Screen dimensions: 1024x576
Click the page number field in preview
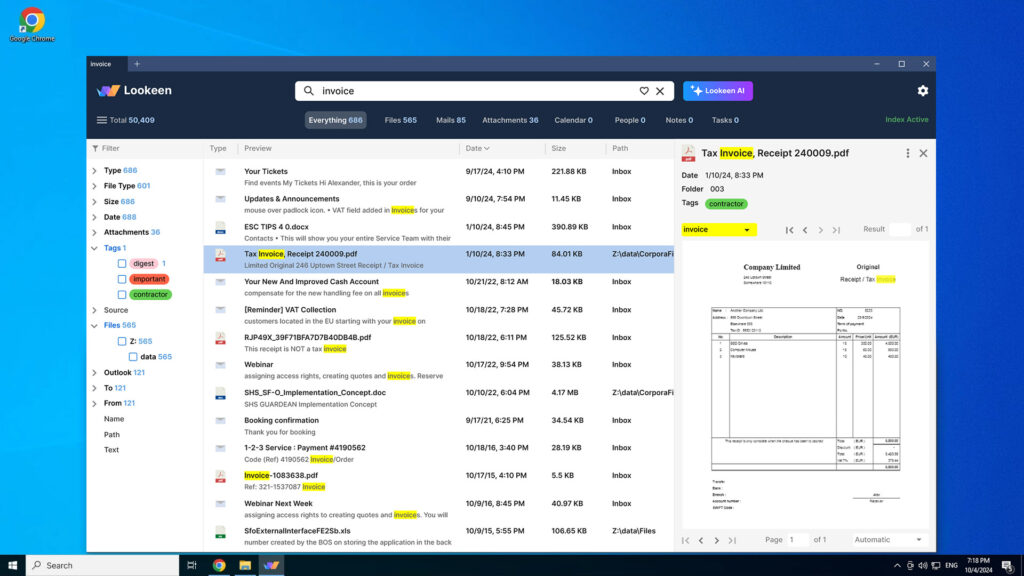(x=797, y=540)
